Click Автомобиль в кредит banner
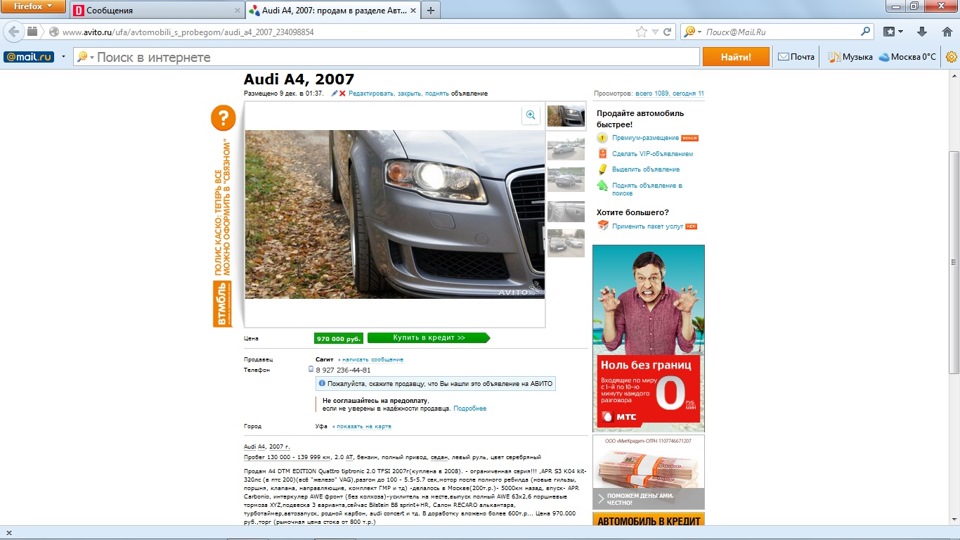This screenshot has height=540, width=960. click(648, 520)
